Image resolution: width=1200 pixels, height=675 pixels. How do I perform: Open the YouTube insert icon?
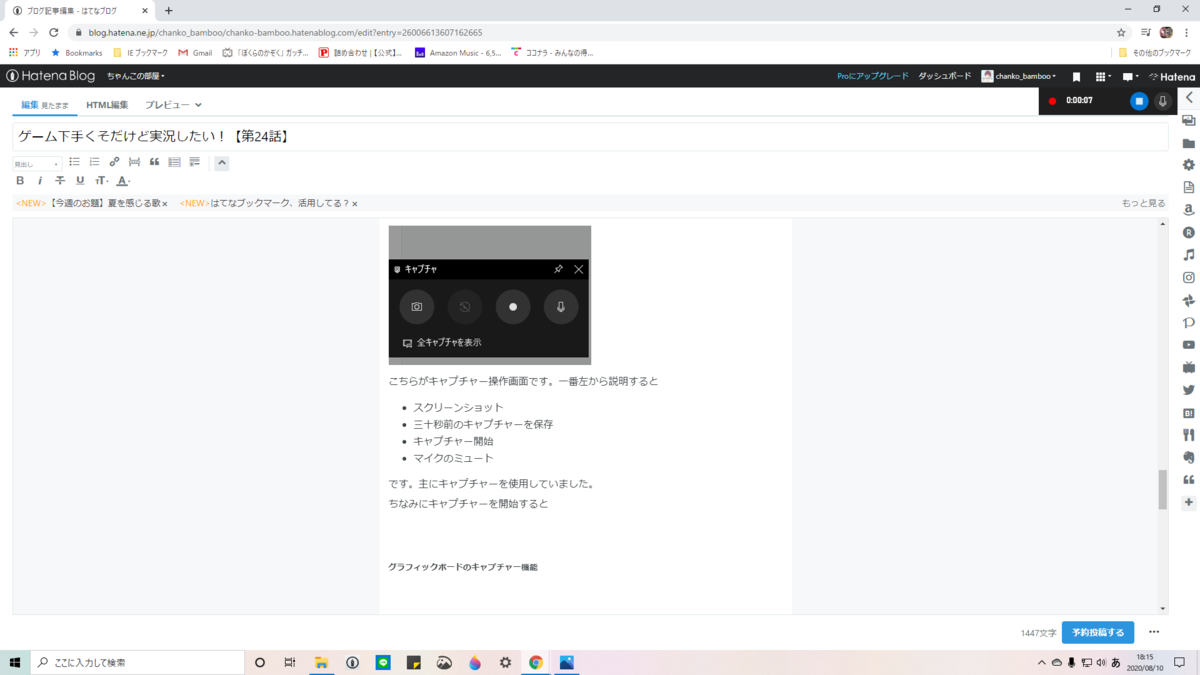(x=1189, y=345)
